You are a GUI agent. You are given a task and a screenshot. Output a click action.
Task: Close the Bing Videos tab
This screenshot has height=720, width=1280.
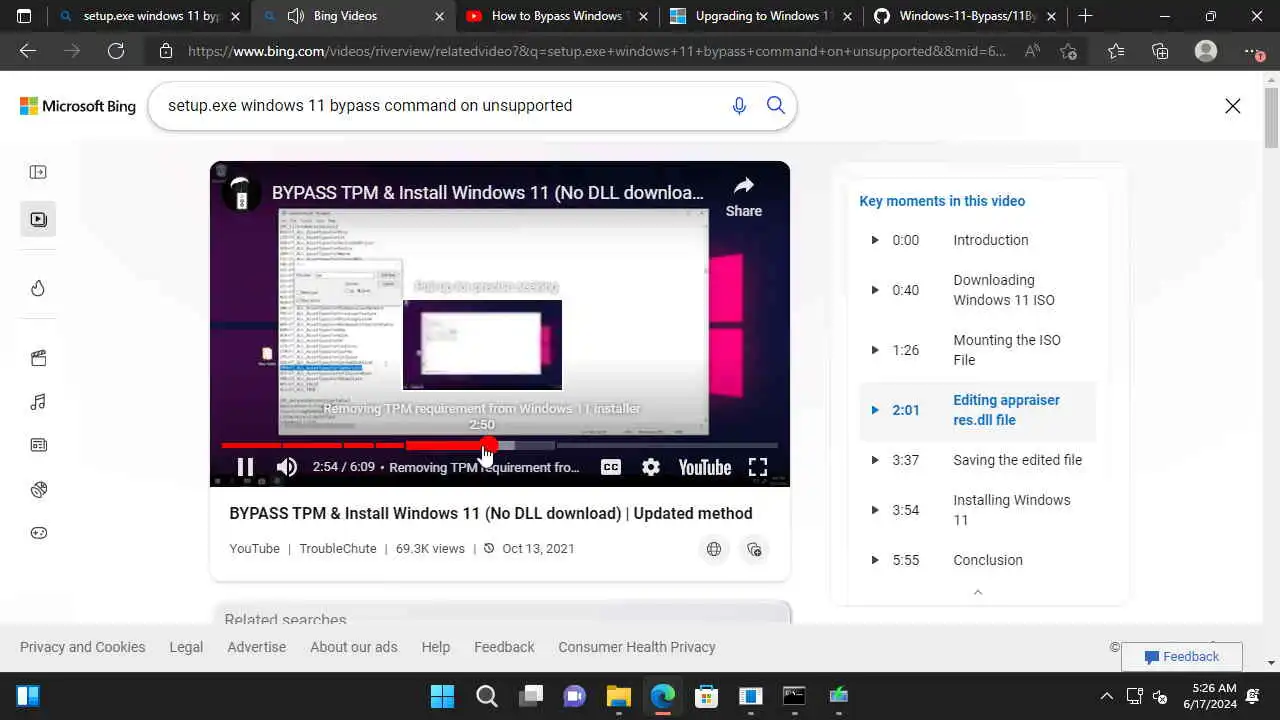tap(439, 16)
